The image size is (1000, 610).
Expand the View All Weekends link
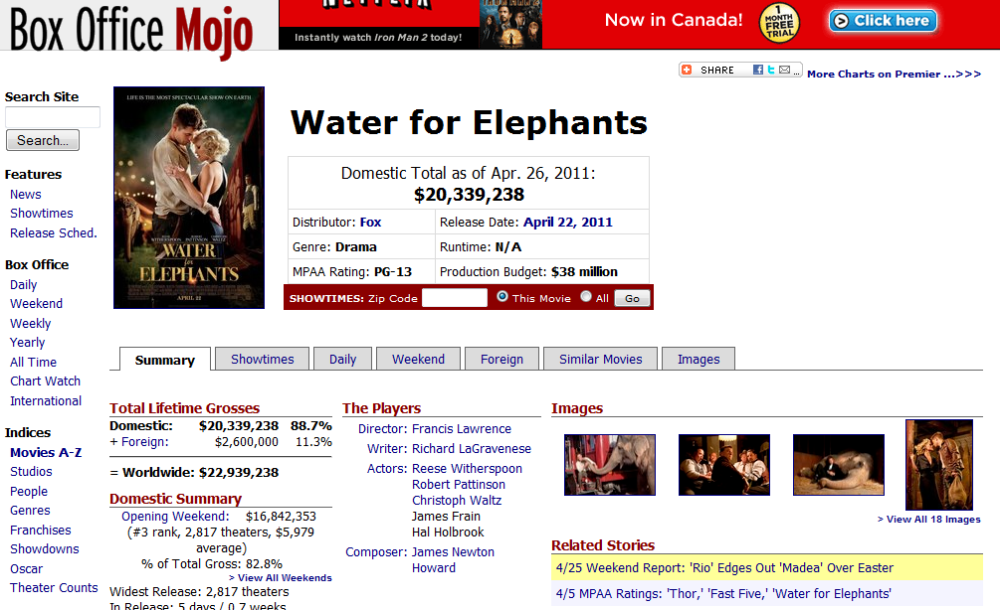280,578
